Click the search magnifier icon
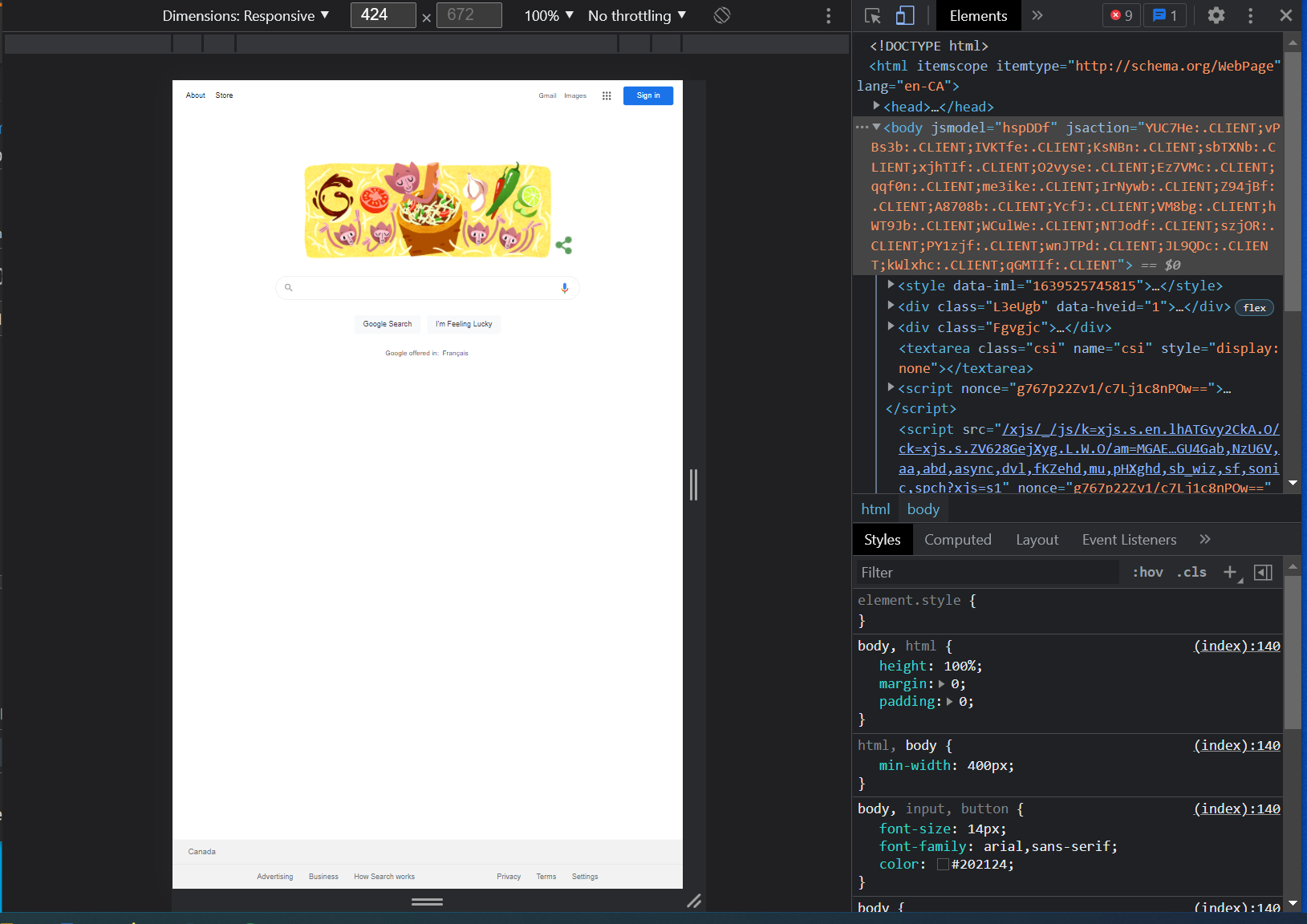The image size is (1307, 924). [x=289, y=287]
